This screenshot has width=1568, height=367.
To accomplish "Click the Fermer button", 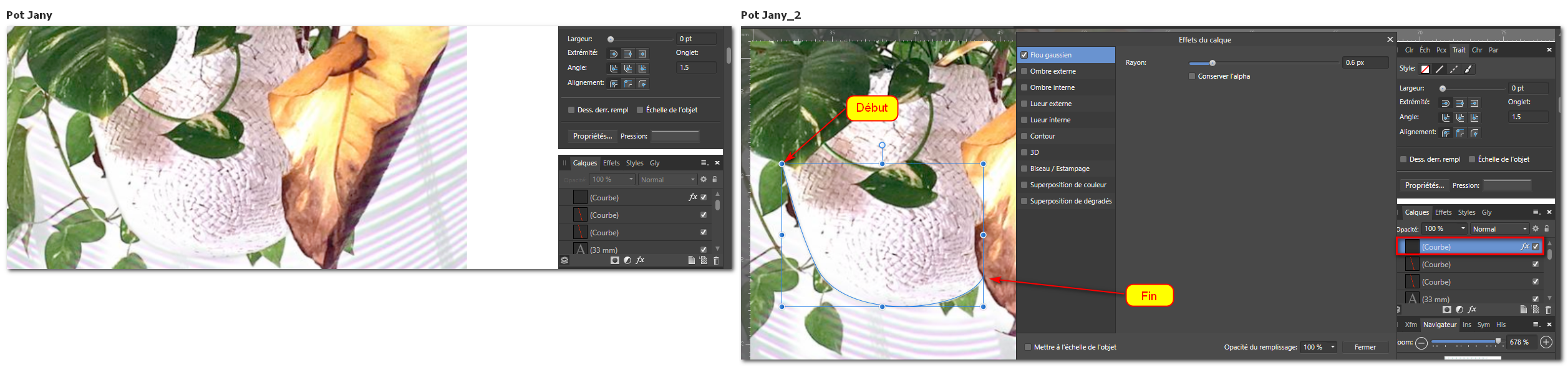I will pos(1365,347).
